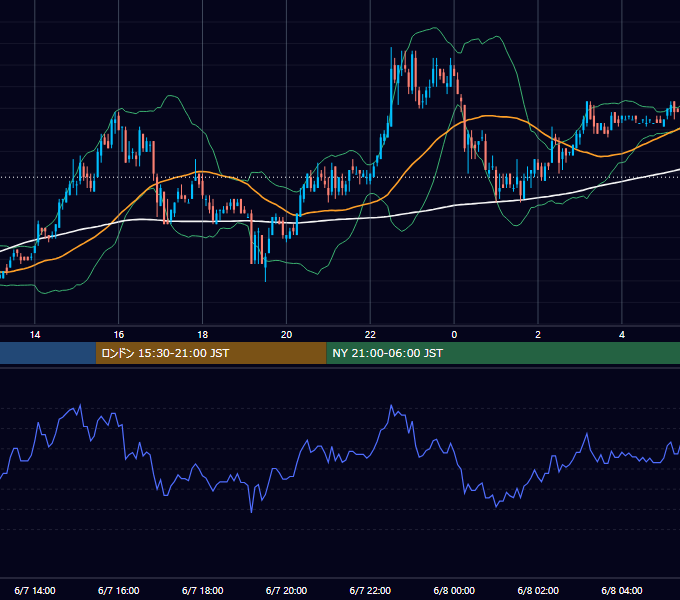
Task: Click the price chart axis label 0
Action: tap(454, 335)
